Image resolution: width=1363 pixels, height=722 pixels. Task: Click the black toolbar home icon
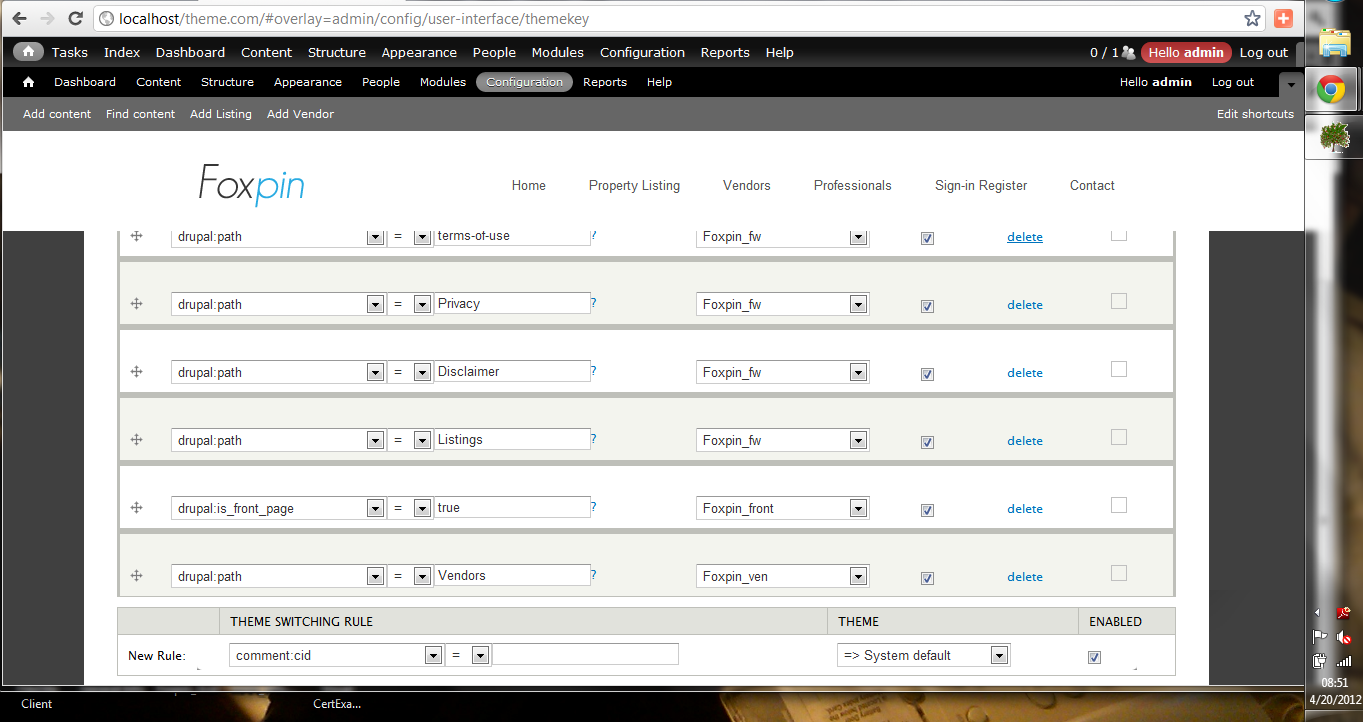click(x=28, y=82)
